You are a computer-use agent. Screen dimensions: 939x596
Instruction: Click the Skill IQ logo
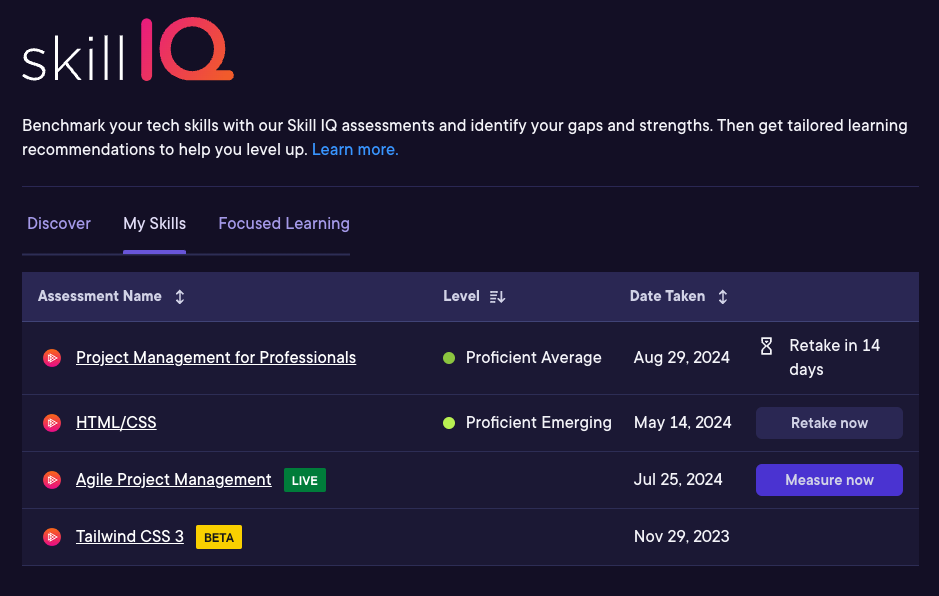[128, 49]
